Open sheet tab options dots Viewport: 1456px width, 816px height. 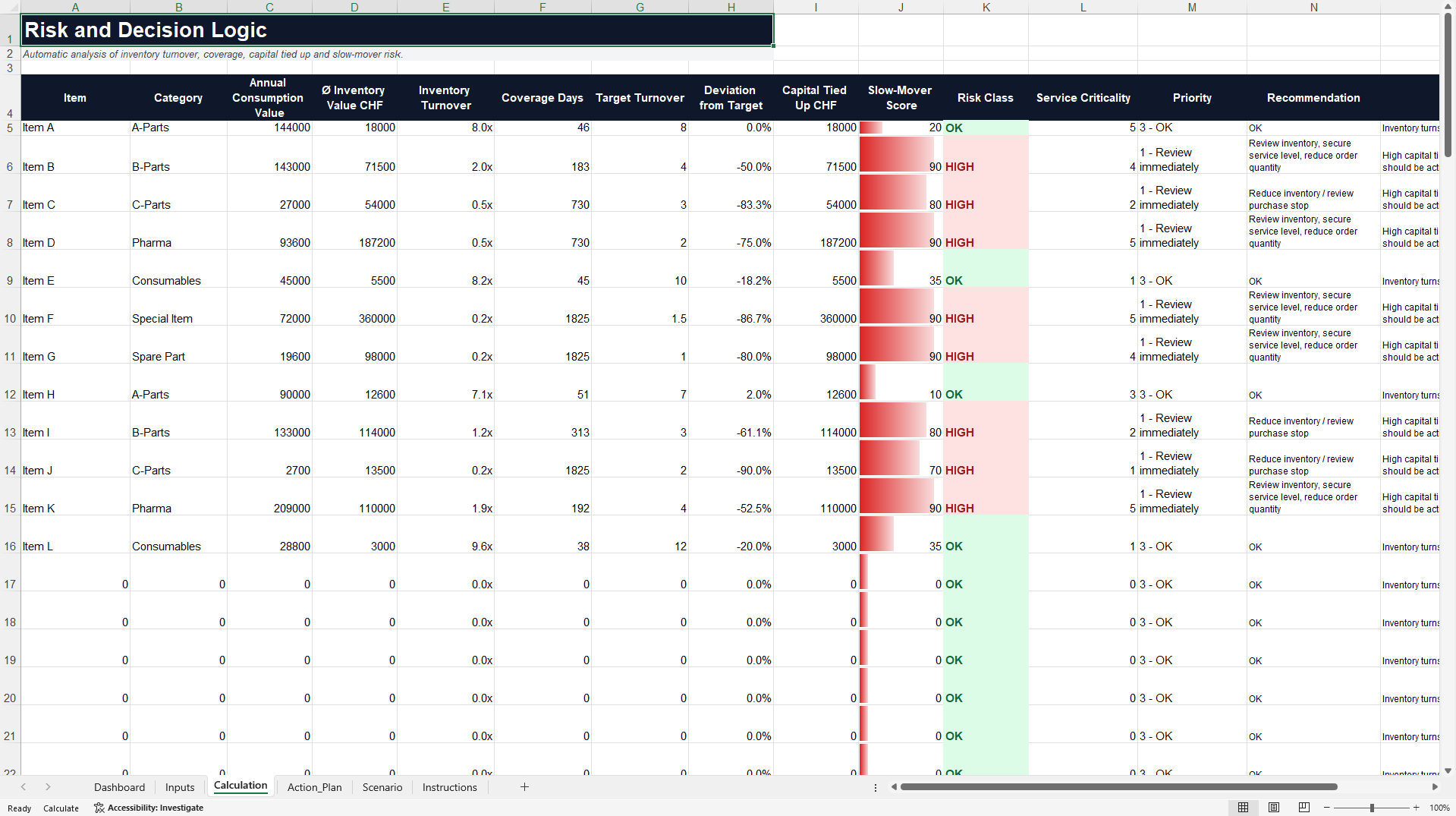click(x=876, y=788)
